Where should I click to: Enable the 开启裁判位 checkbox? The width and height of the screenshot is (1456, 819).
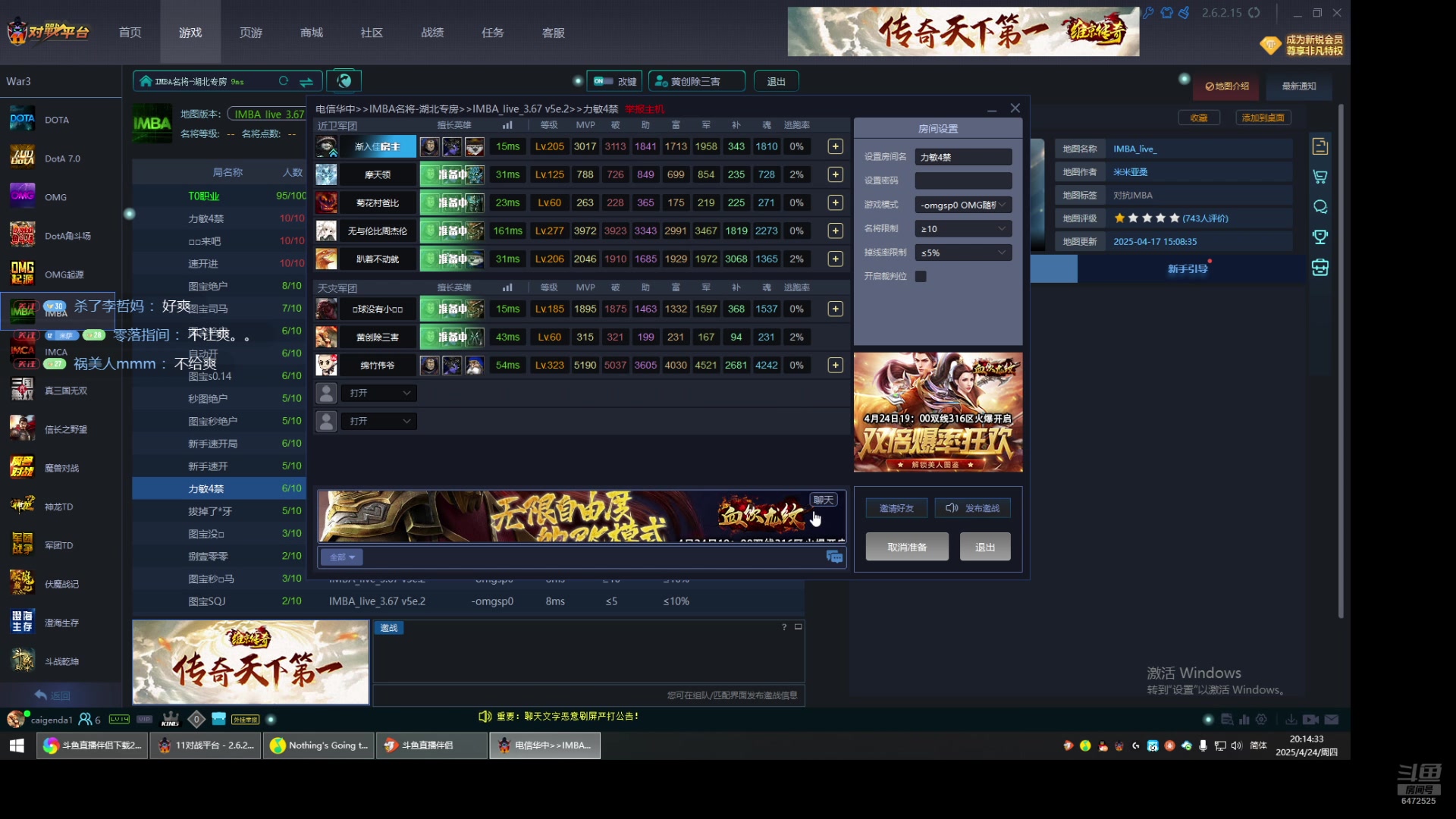[921, 276]
